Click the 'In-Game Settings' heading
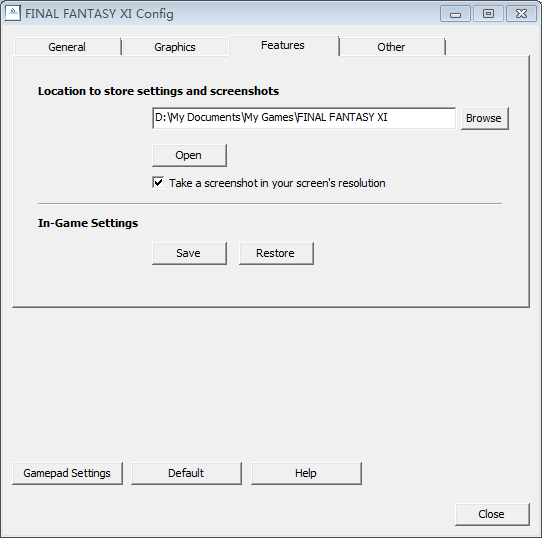This screenshot has width=542, height=538. point(88,223)
